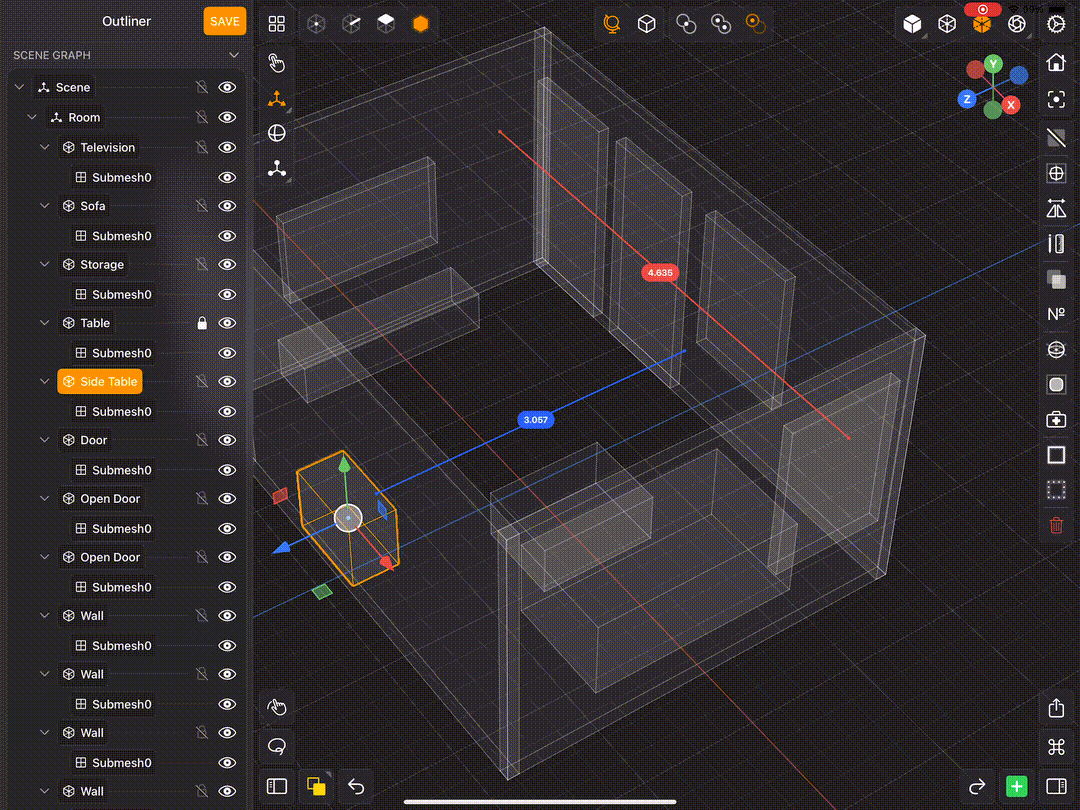The image size is (1080, 810).
Task: Open settings gear in top right
Action: pyautogui.click(x=1055, y=23)
